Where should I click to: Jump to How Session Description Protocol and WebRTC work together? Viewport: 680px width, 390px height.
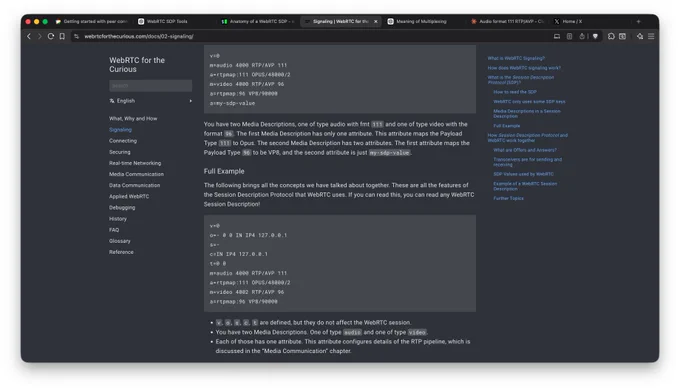pyautogui.click(x=527, y=138)
